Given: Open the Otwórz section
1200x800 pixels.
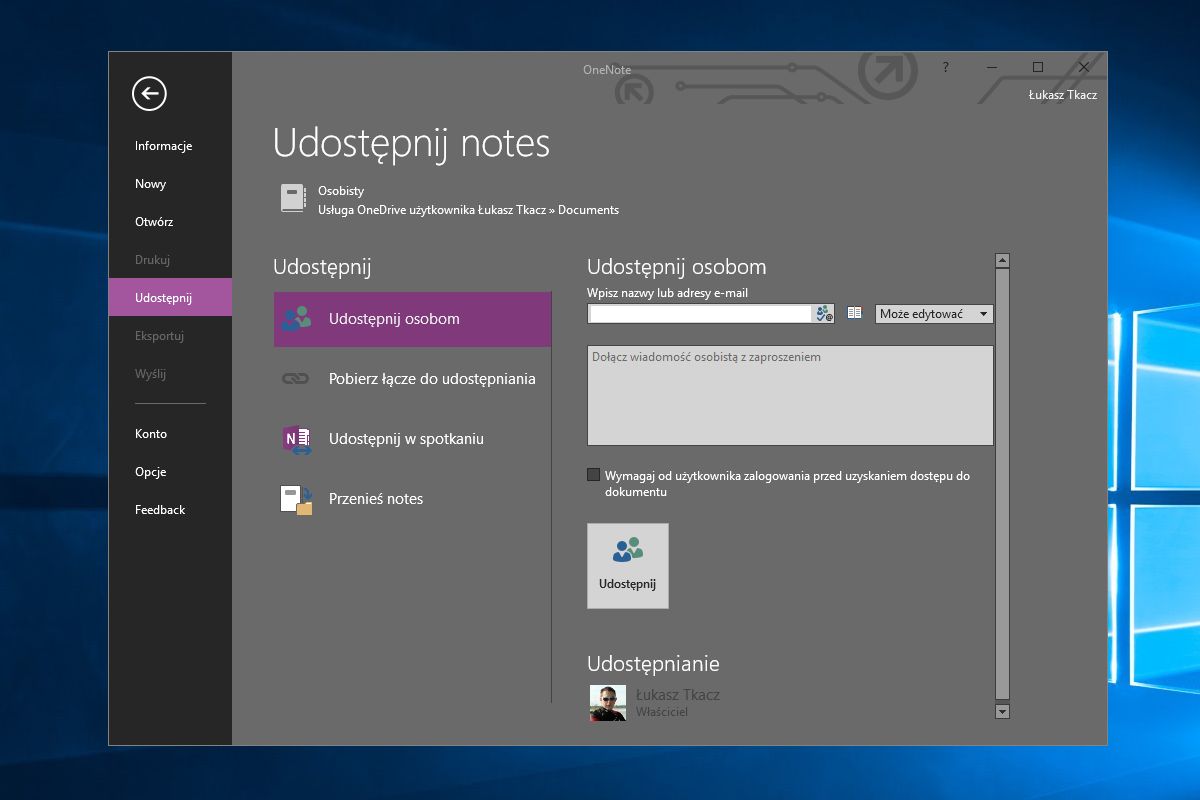Looking at the screenshot, I should pyautogui.click(x=154, y=222).
